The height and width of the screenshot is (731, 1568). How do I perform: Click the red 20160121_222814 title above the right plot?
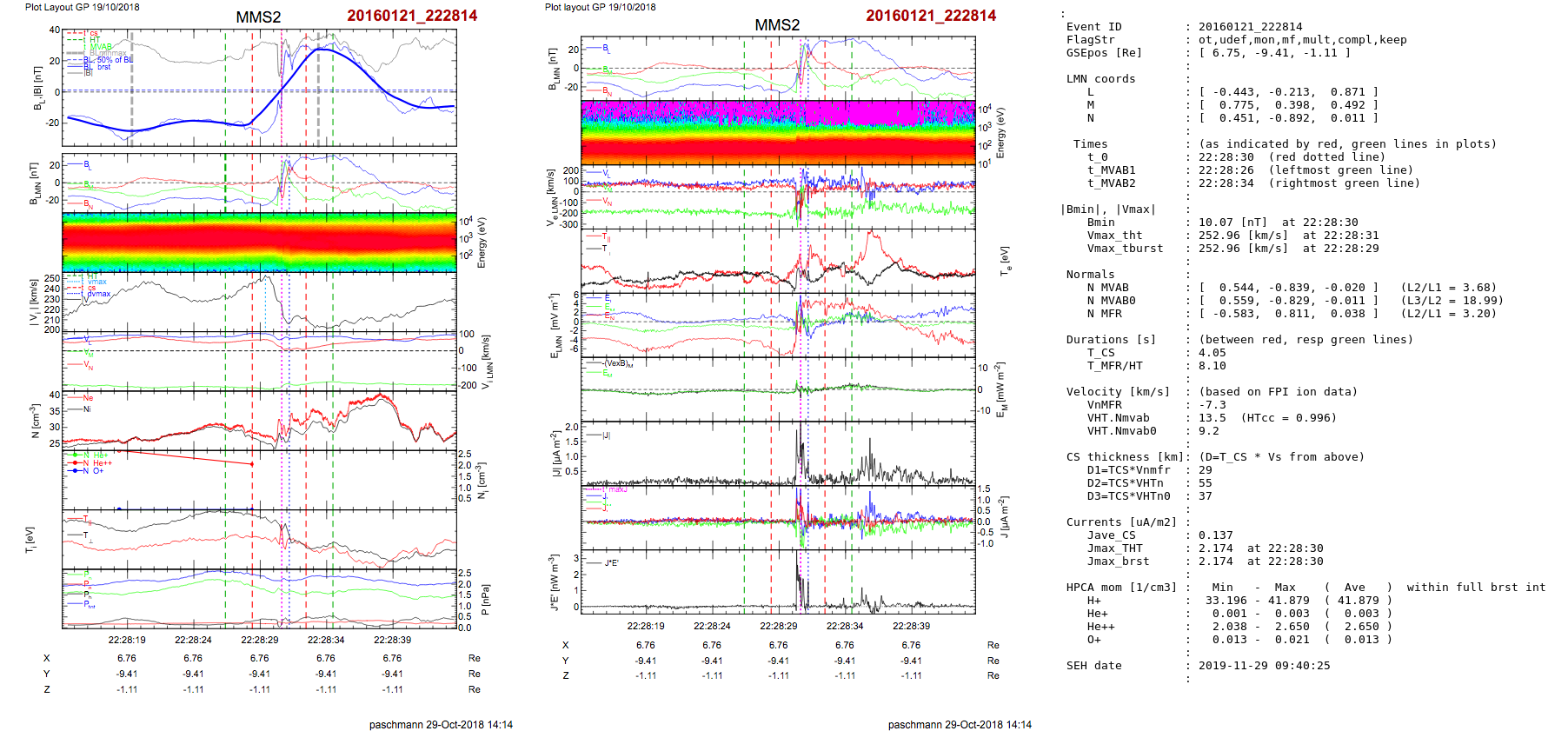pyautogui.click(x=930, y=16)
